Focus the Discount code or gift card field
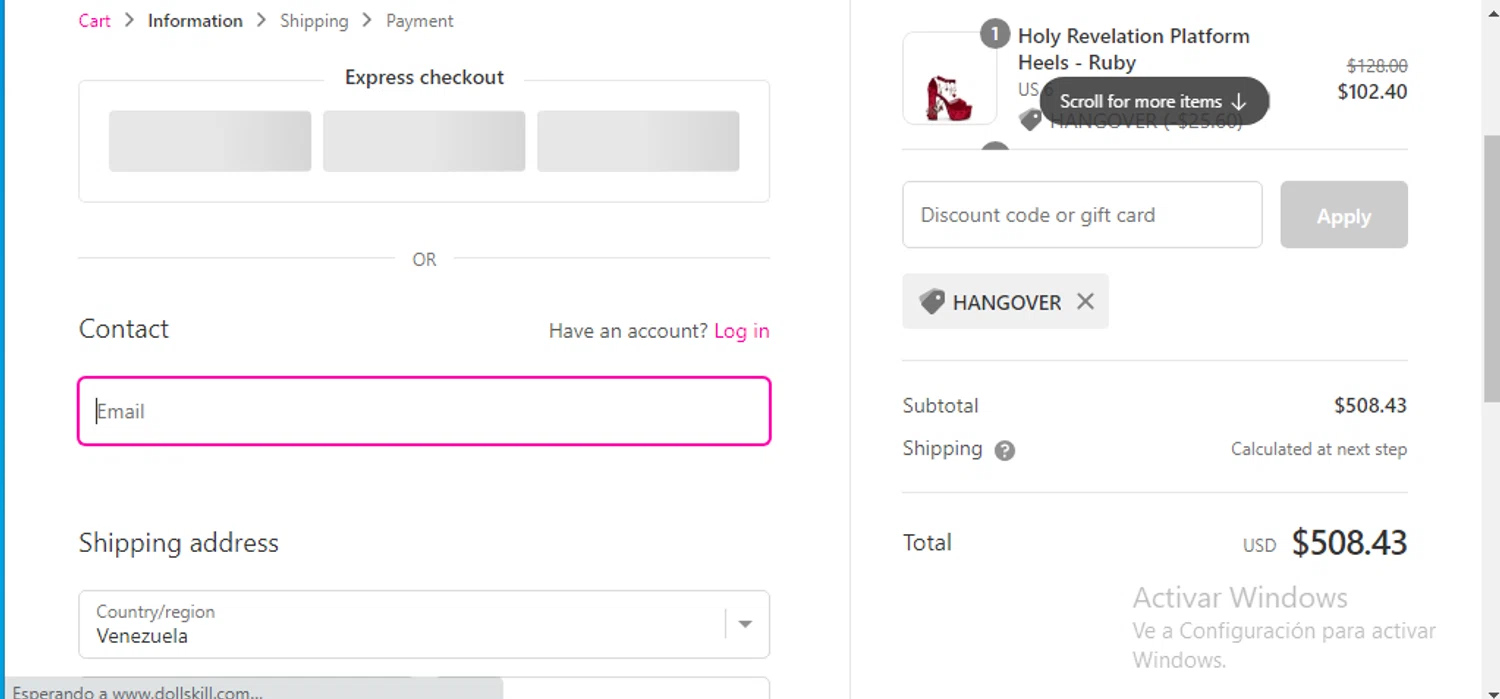This screenshot has width=1500, height=699. pos(1082,215)
